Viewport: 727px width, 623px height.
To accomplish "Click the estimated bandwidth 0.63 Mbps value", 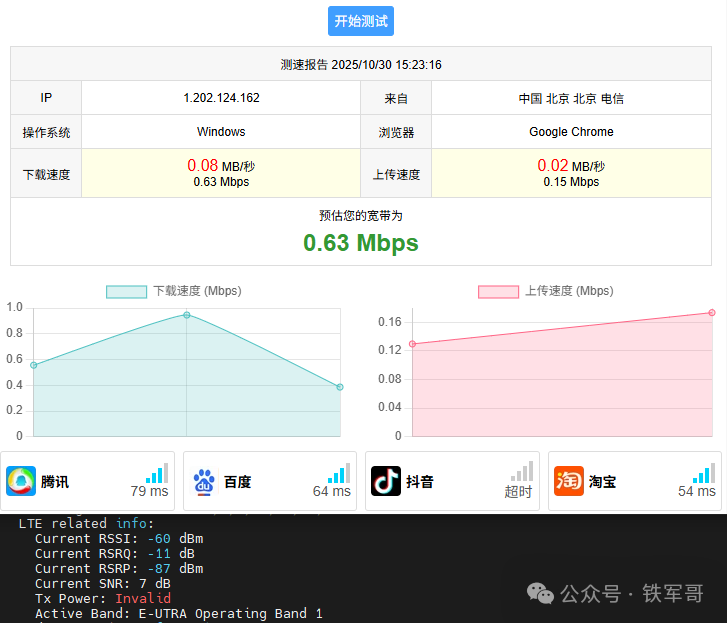I will click(x=361, y=242).
